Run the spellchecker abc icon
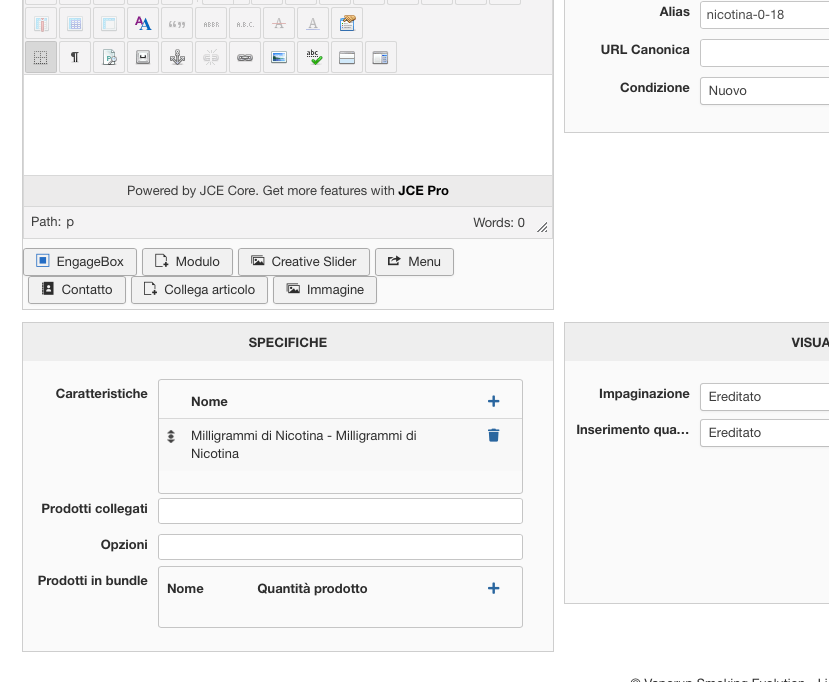The image size is (829, 682). tap(313, 58)
